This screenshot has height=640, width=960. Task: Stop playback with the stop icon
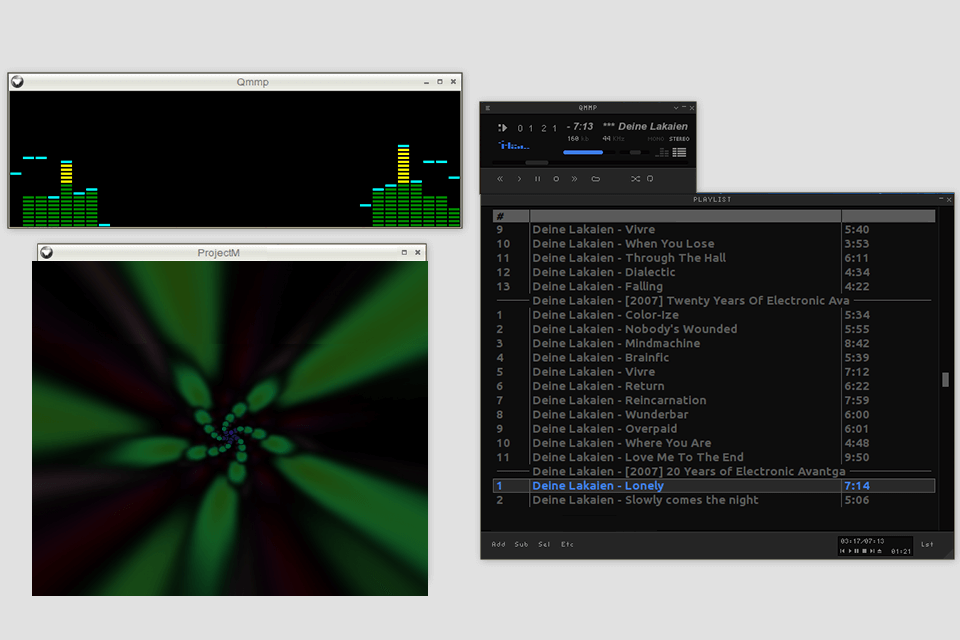556,178
